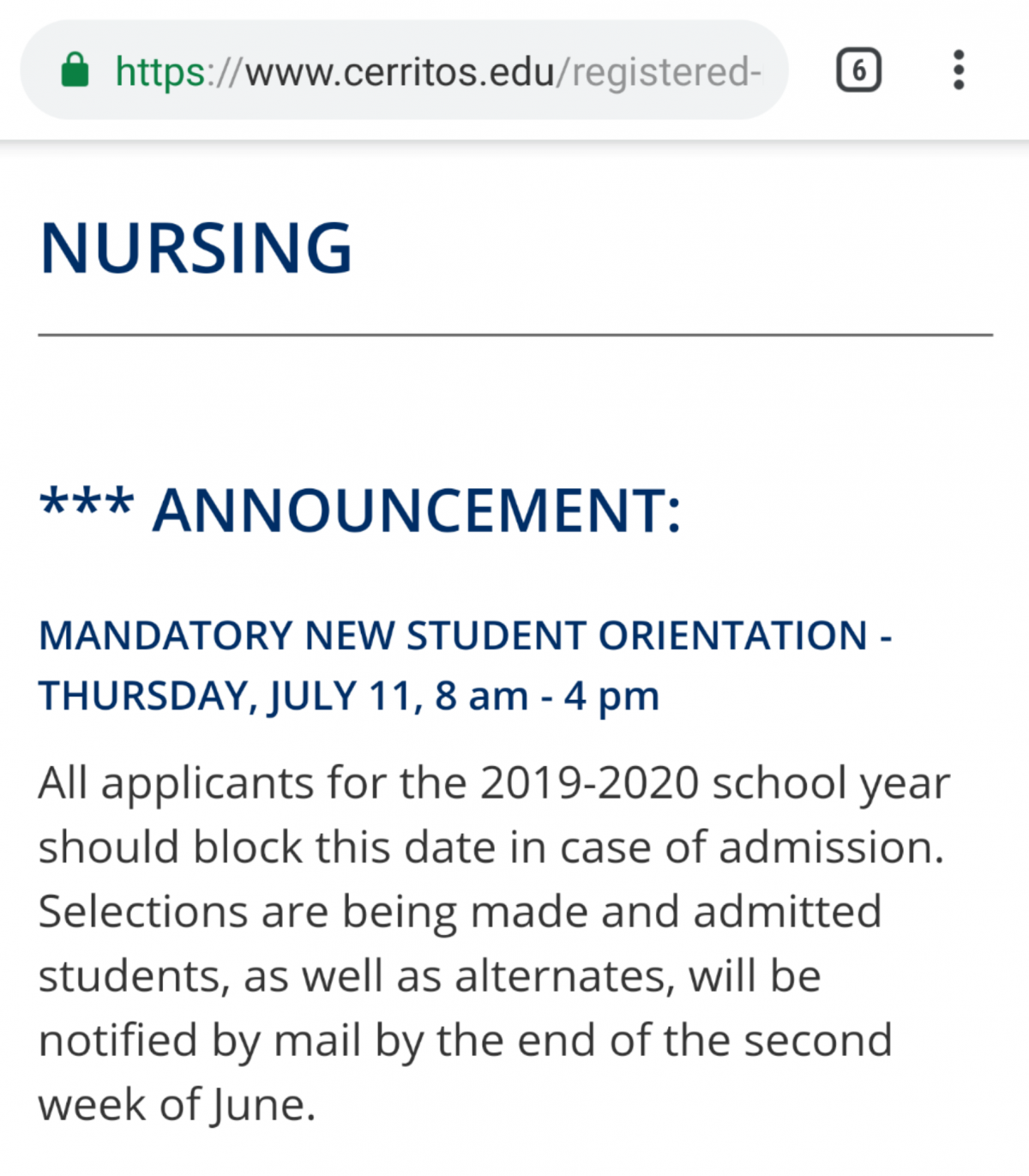1029x1176 pixels.
Task: Open the tab switcher showing 6 tabs
Action: pyautogui.click(x=858, y=70)
